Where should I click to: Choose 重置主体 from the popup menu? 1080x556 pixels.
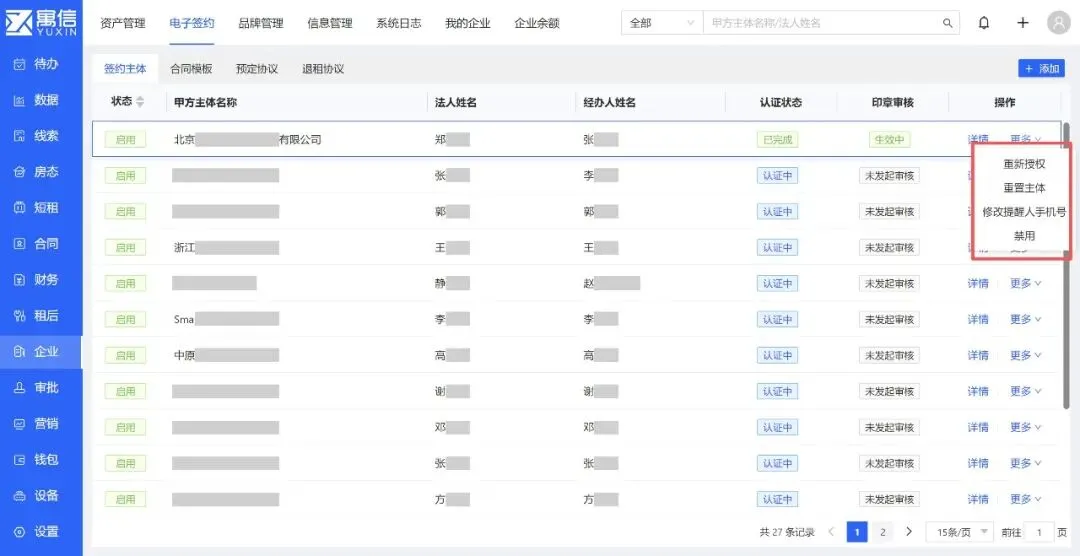point(1024,187)
